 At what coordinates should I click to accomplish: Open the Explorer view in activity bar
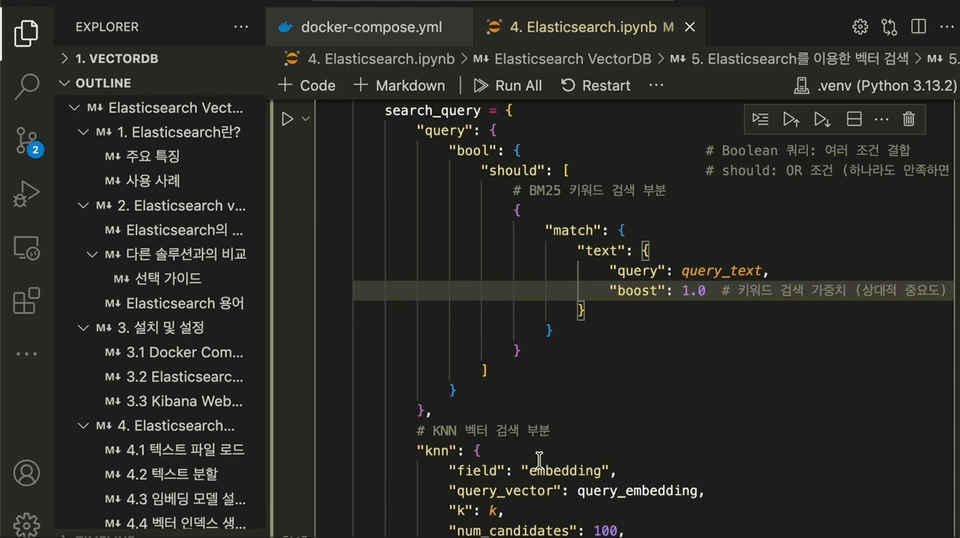click(x=27, y=34)
